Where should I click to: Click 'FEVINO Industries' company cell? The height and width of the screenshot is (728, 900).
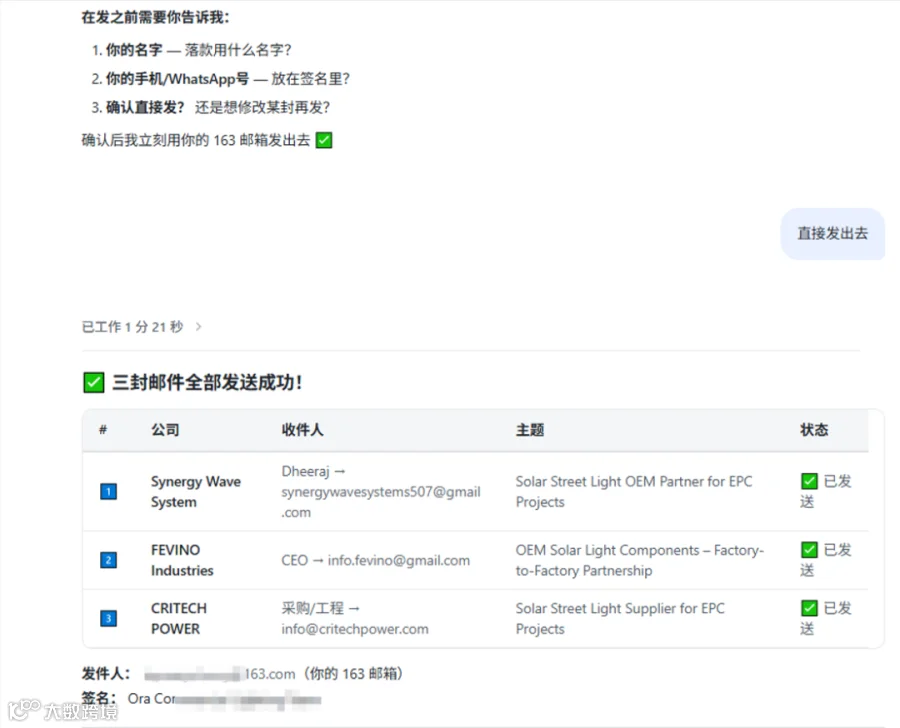pos(182,560)
